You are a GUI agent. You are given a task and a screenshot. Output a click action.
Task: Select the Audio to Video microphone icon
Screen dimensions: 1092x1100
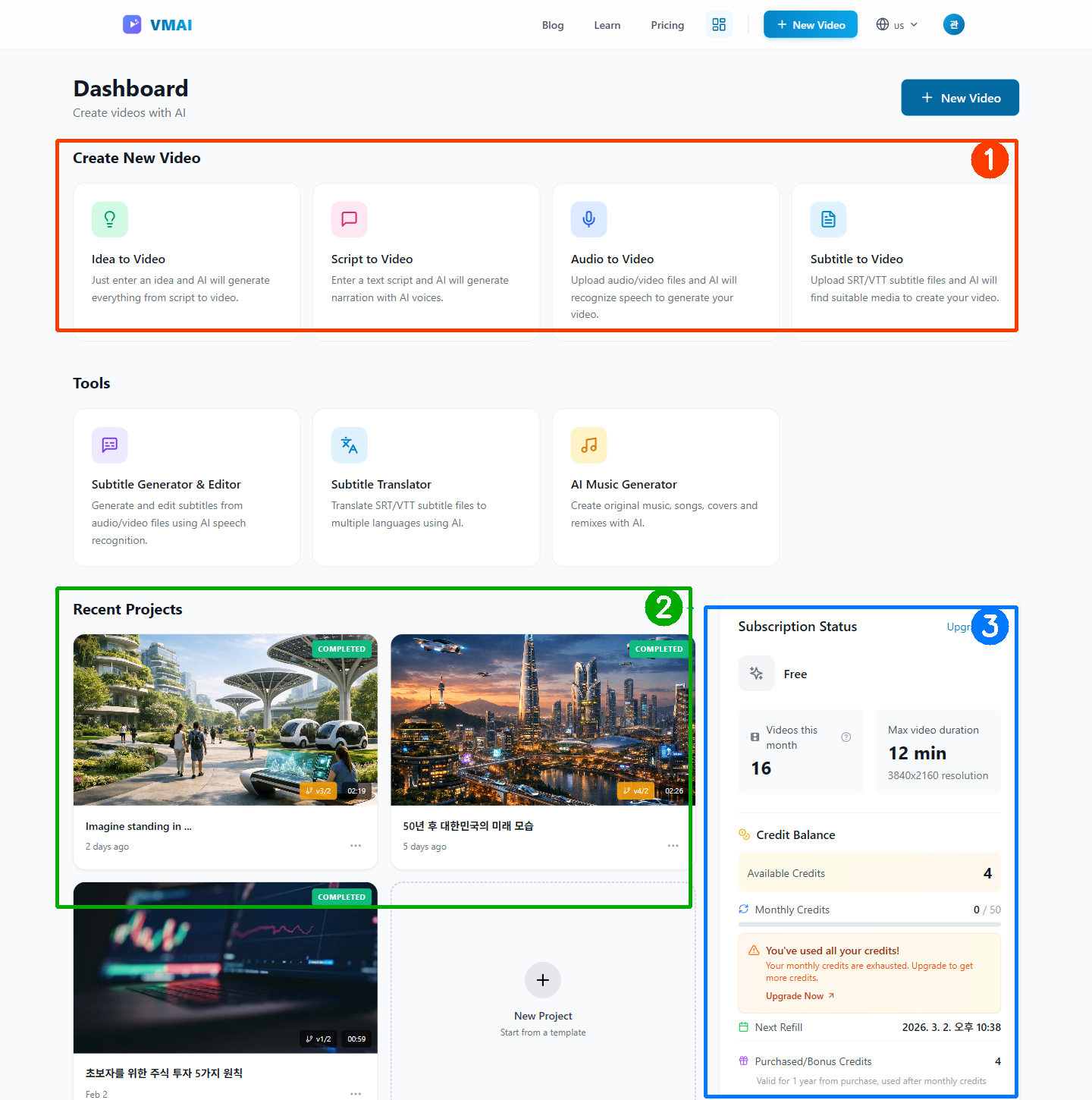[589, 219]
